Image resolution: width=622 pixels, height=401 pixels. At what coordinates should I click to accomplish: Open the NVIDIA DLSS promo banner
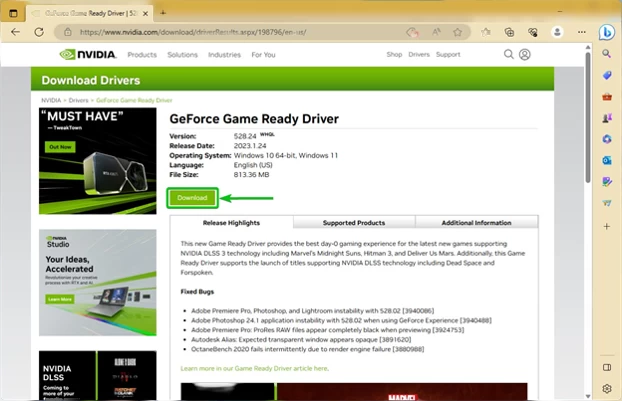coord(98,375)
